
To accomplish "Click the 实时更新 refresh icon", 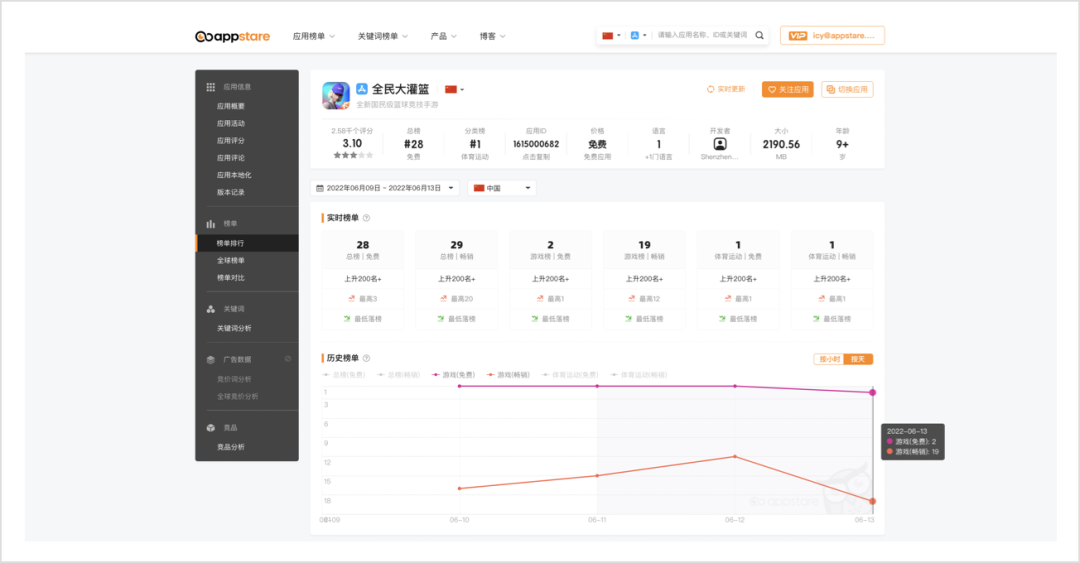I will tap(710, 90).
